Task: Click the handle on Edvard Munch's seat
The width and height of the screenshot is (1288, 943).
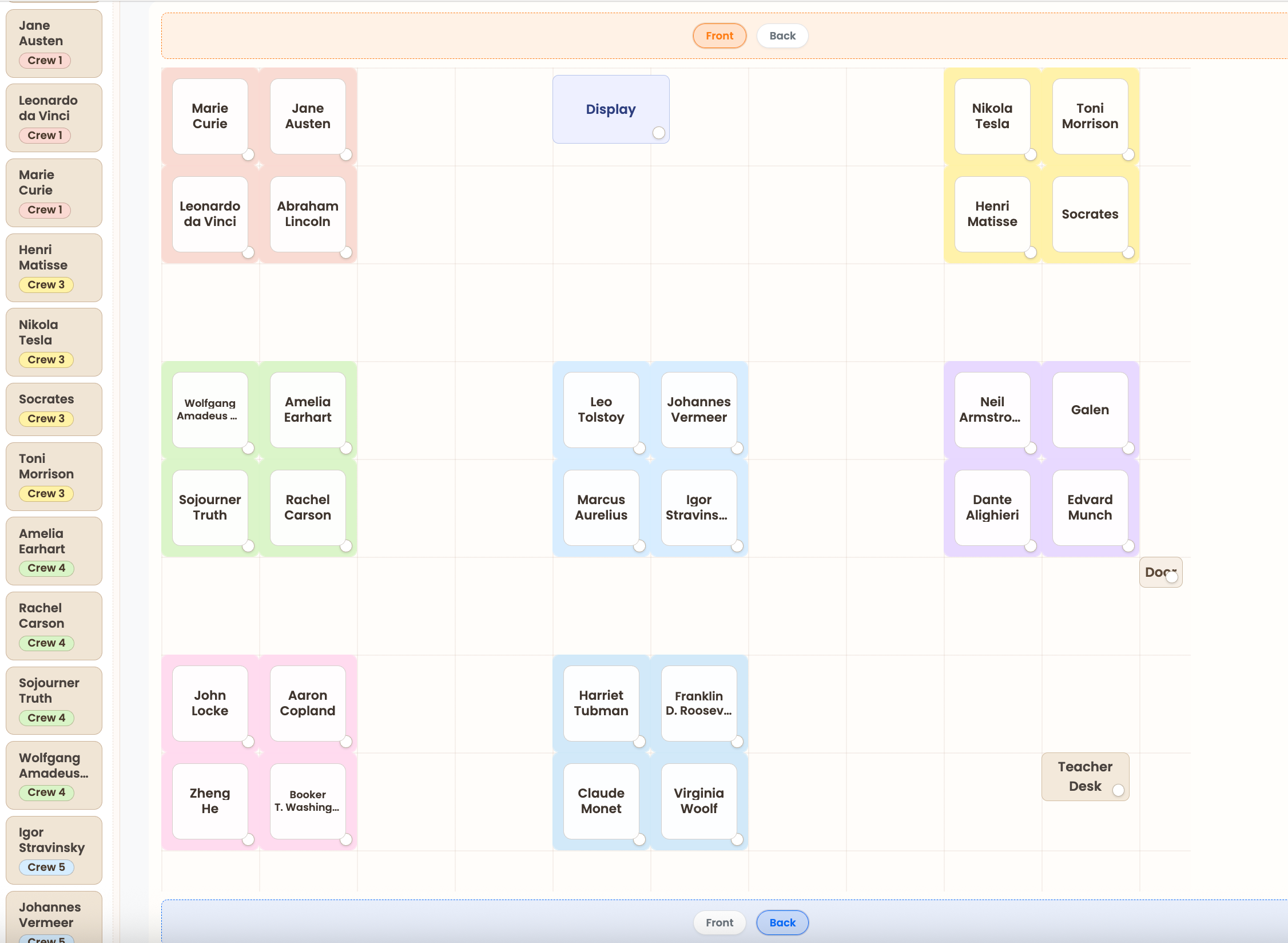Action: (1129, 546)
